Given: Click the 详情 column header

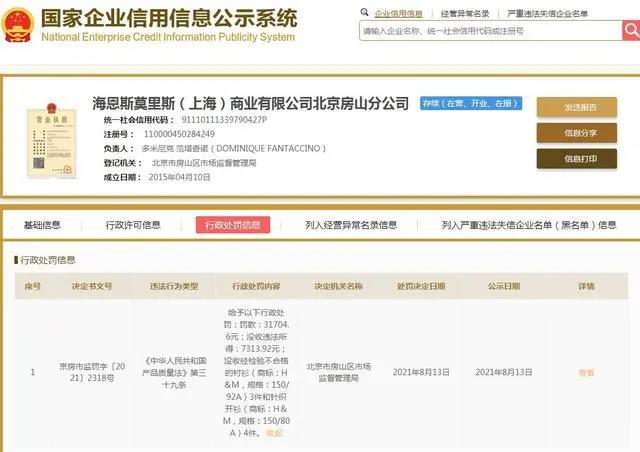Looking at the screenshot, I should [586, 286].
